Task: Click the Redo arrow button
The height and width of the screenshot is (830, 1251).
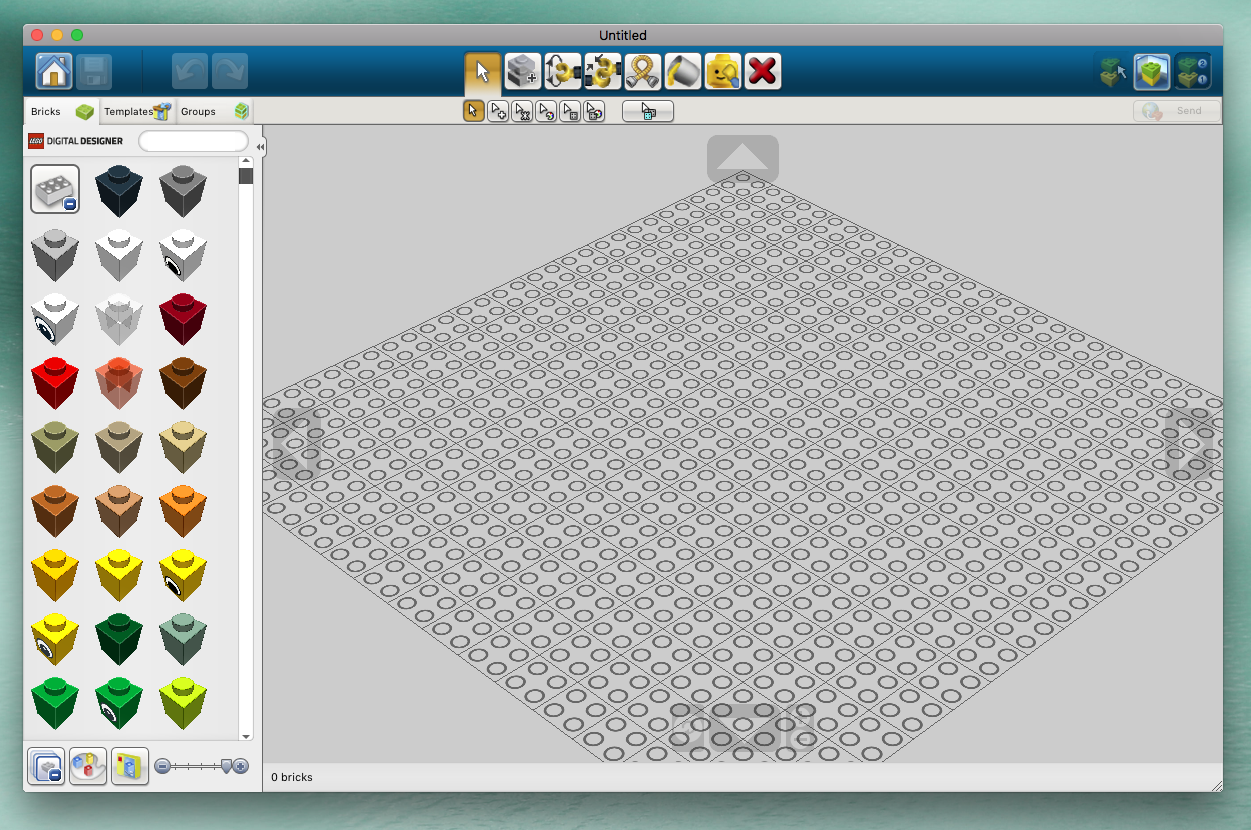Action: coord(229,72)
